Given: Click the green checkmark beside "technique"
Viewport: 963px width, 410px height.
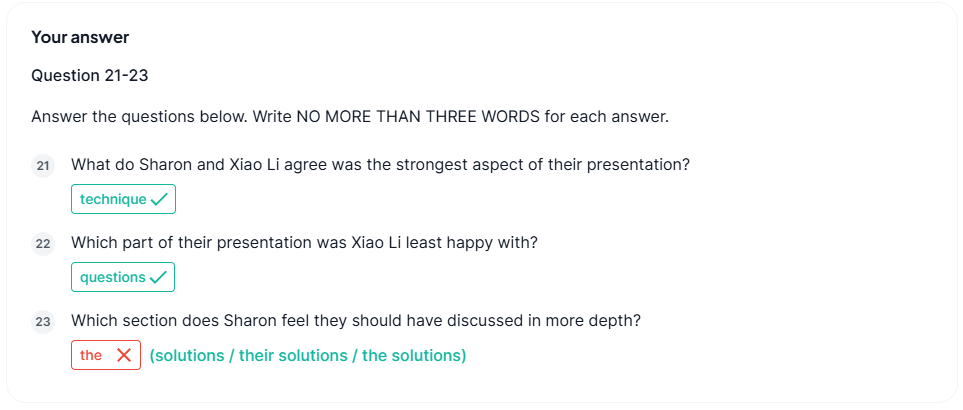Looking at the screenshot, I should click(x=159, y=200).
